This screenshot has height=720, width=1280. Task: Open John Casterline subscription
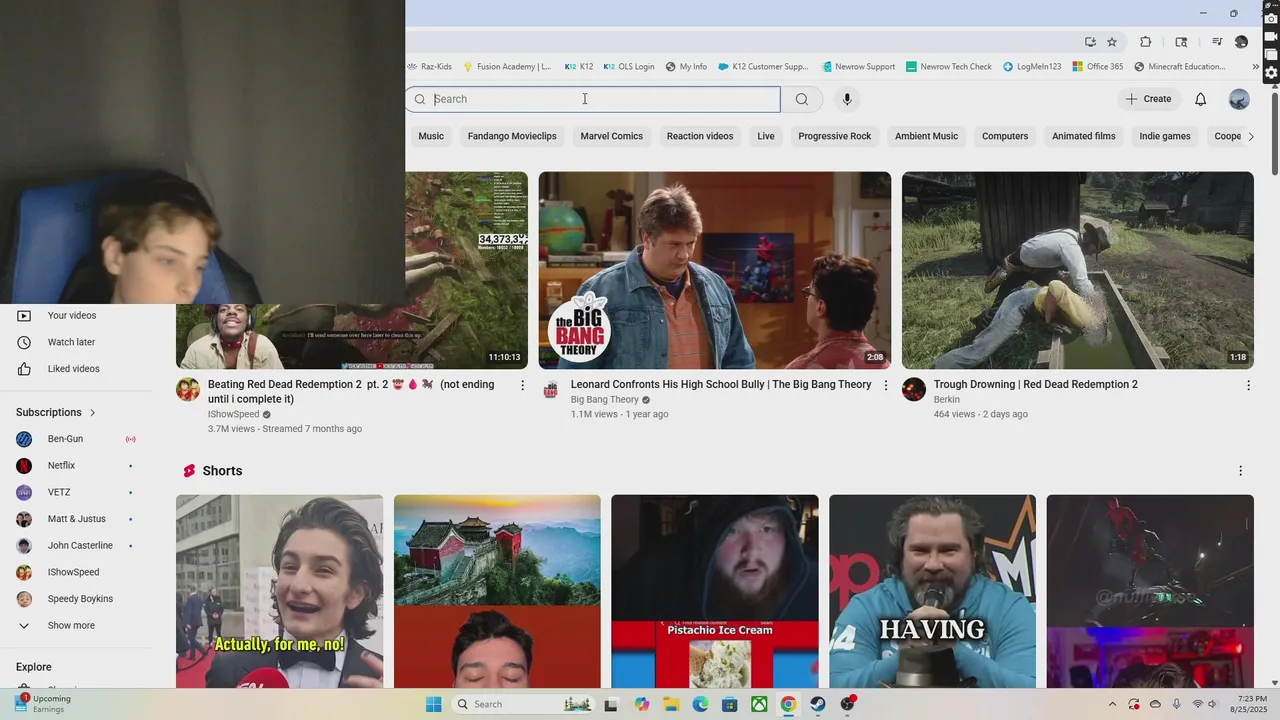(80, 546)
